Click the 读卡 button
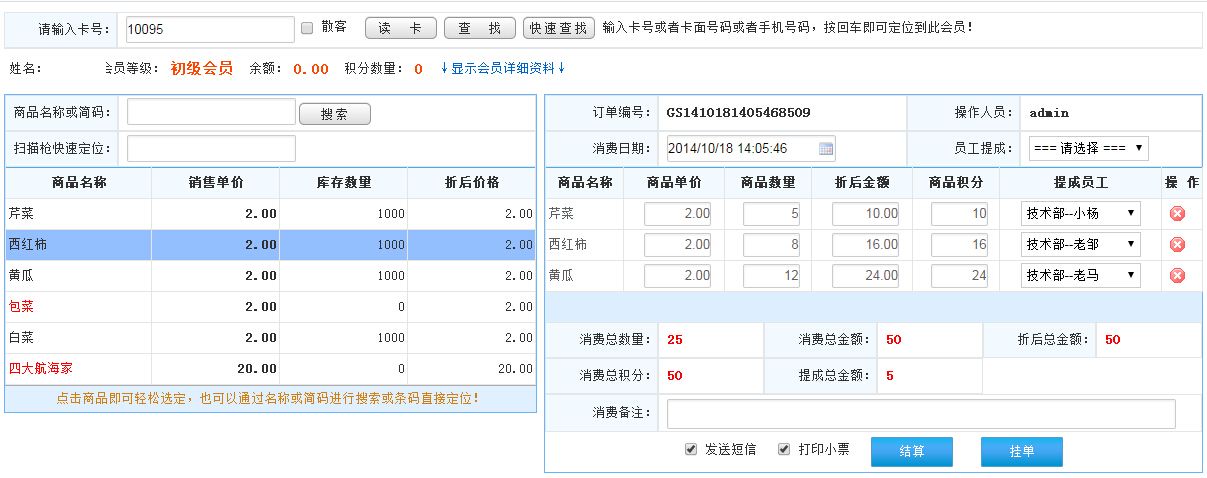 pyautogui.click(x=400, y=29)
